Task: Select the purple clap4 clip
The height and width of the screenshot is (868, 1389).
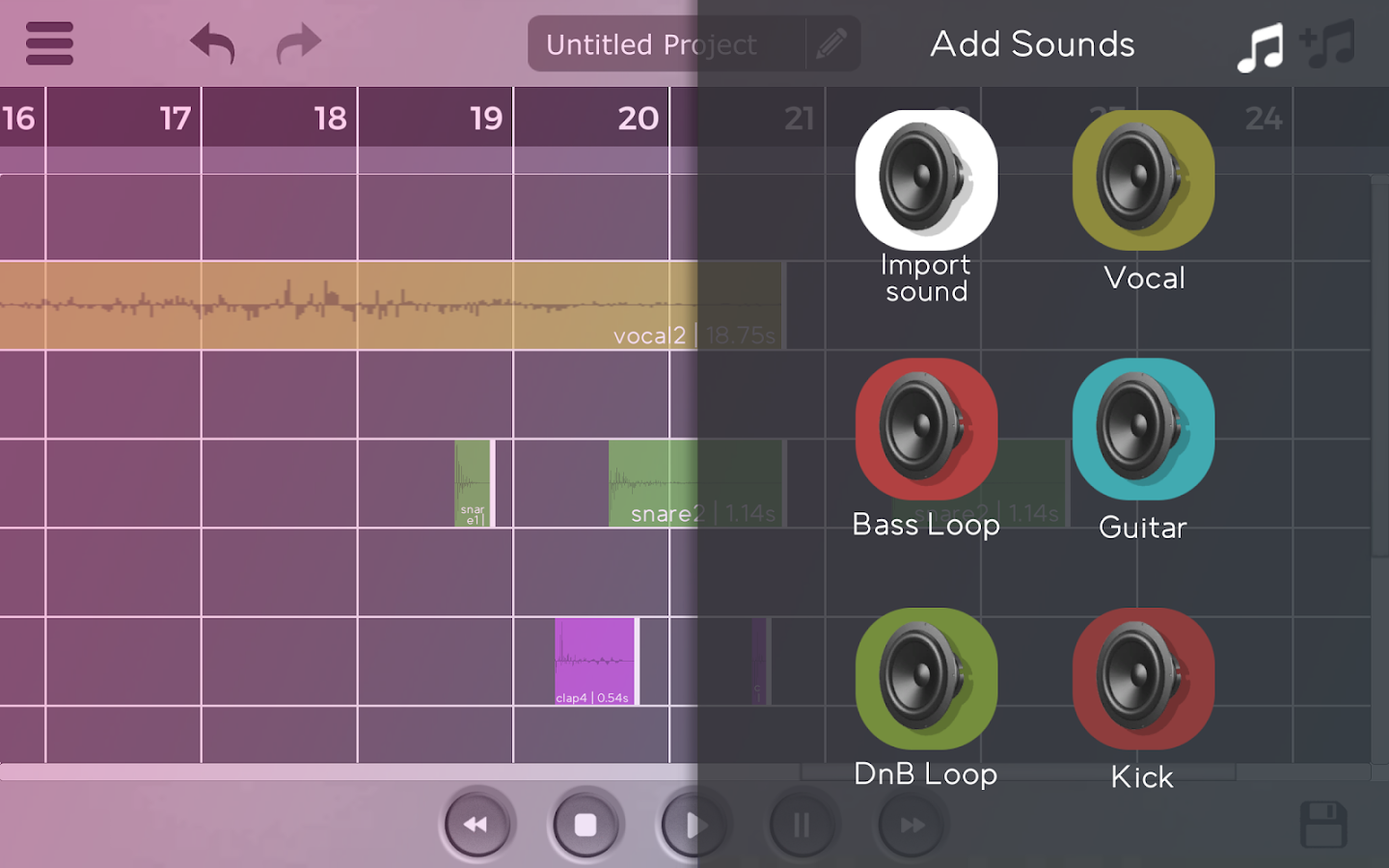Action: coord(595,662)
